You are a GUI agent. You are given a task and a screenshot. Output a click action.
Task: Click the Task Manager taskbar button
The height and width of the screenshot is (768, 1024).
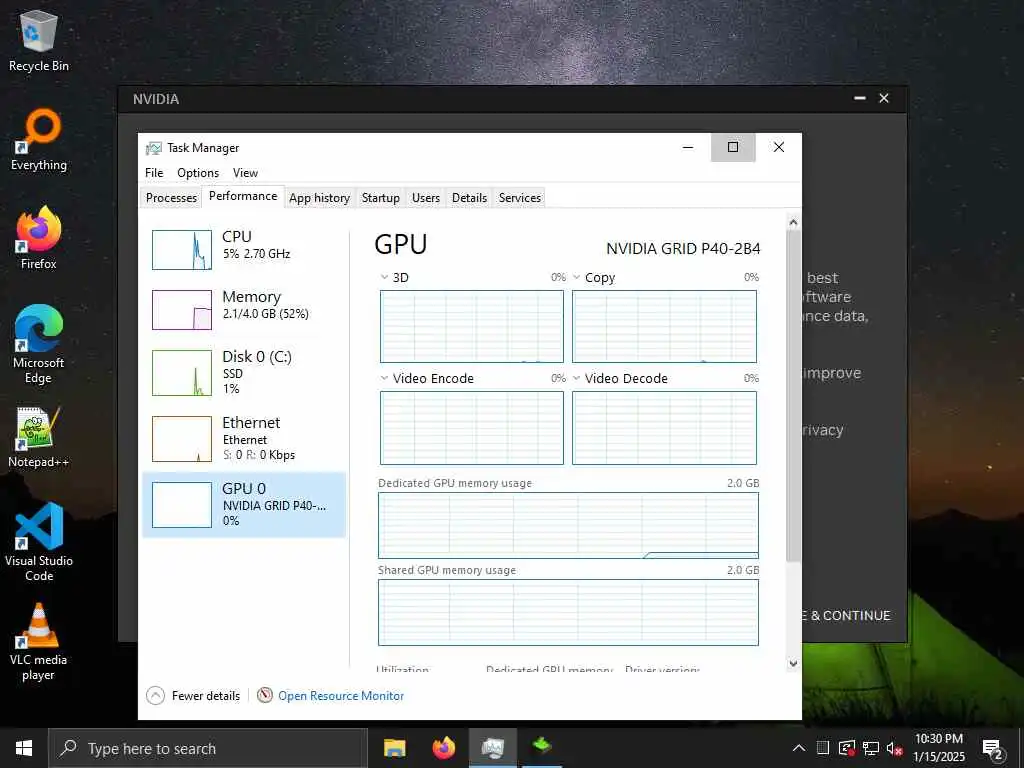pyautogui.click(x=492, y=748)
